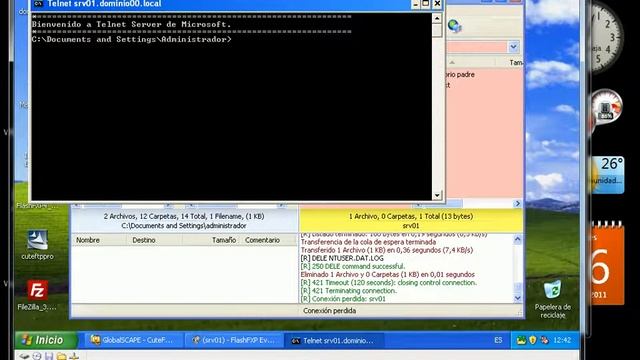Click 'Bienvenido a Telnet Server de Microsoft.' line
This screenshot has width=640, height=360.
(x=131, y=24)
